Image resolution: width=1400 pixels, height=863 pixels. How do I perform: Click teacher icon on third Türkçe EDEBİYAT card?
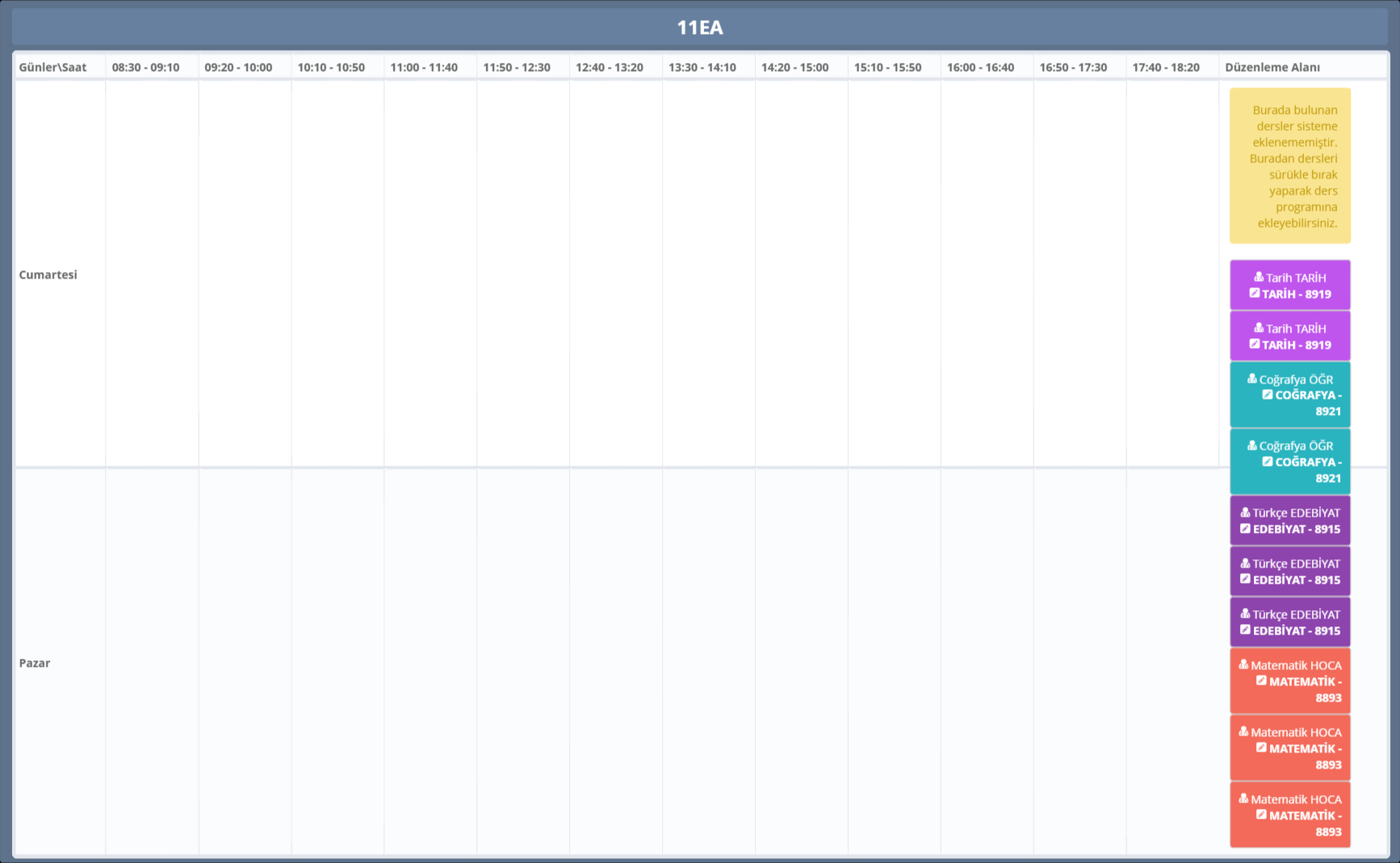[x=1245, y=614]
